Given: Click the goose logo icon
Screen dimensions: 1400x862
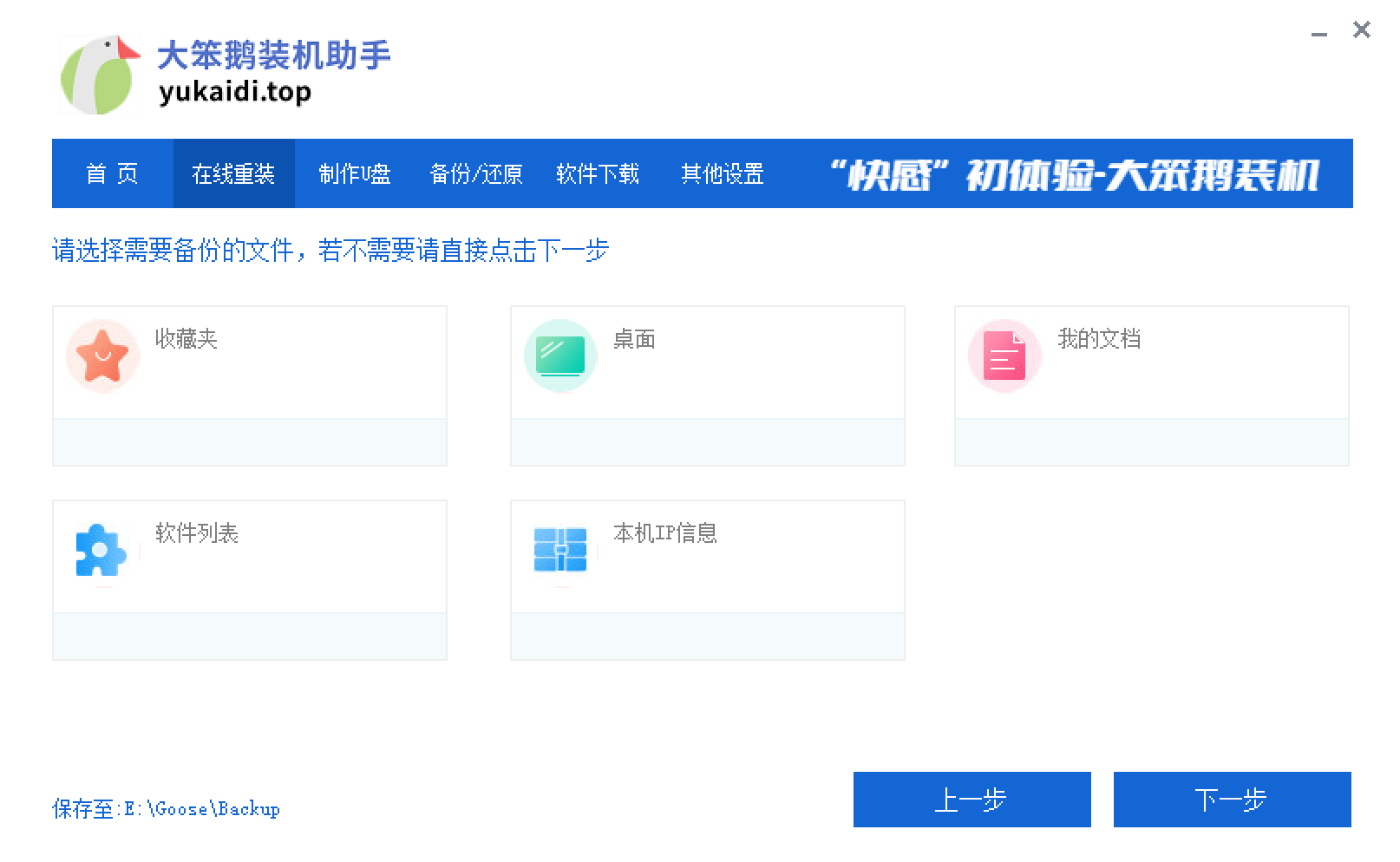Looking at the screenshot, I should 99,75.
